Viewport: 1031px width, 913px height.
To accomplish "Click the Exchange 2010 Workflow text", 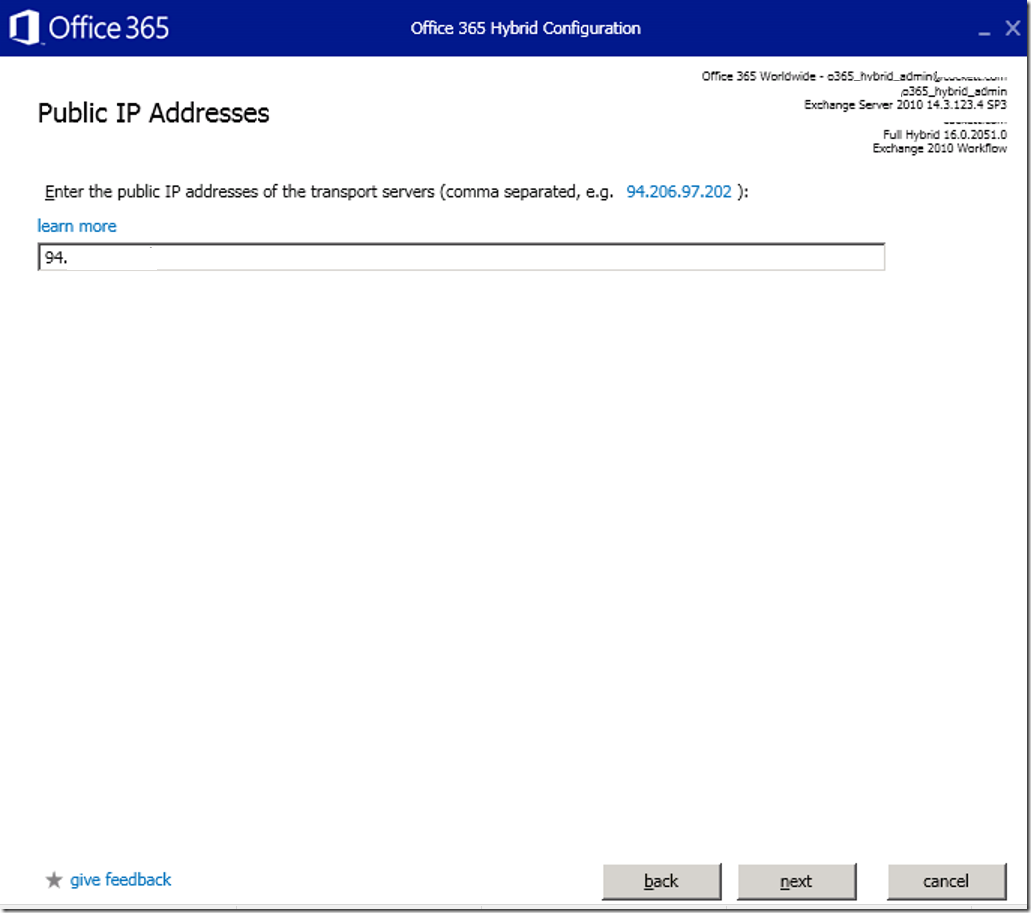I will (939, 149).
